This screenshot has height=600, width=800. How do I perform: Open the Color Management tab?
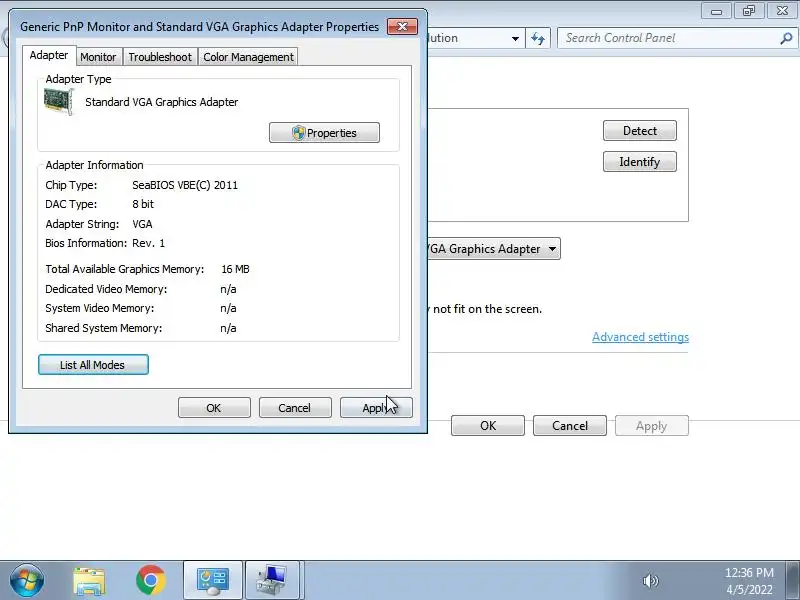point(248,57)
